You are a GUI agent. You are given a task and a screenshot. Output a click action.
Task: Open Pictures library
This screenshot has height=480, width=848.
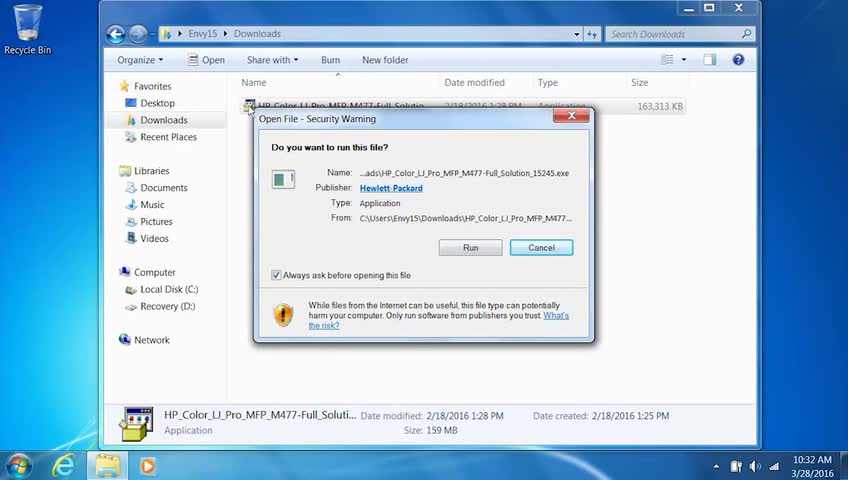(156, 222)
